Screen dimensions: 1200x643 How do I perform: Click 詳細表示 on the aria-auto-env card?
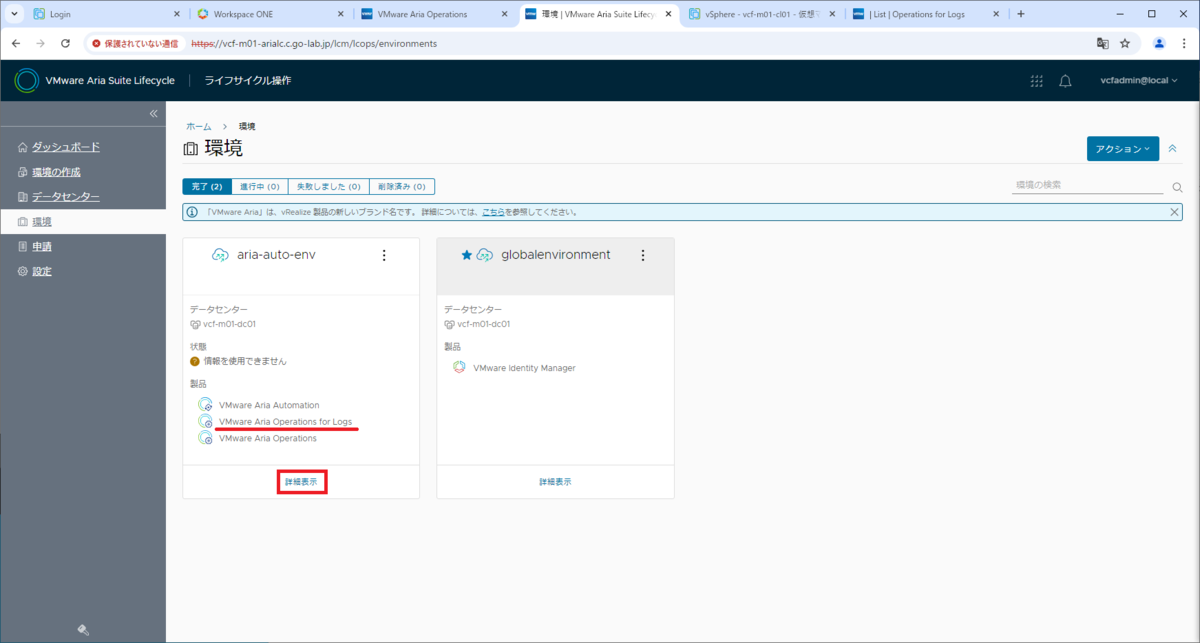tap(301, 481)
